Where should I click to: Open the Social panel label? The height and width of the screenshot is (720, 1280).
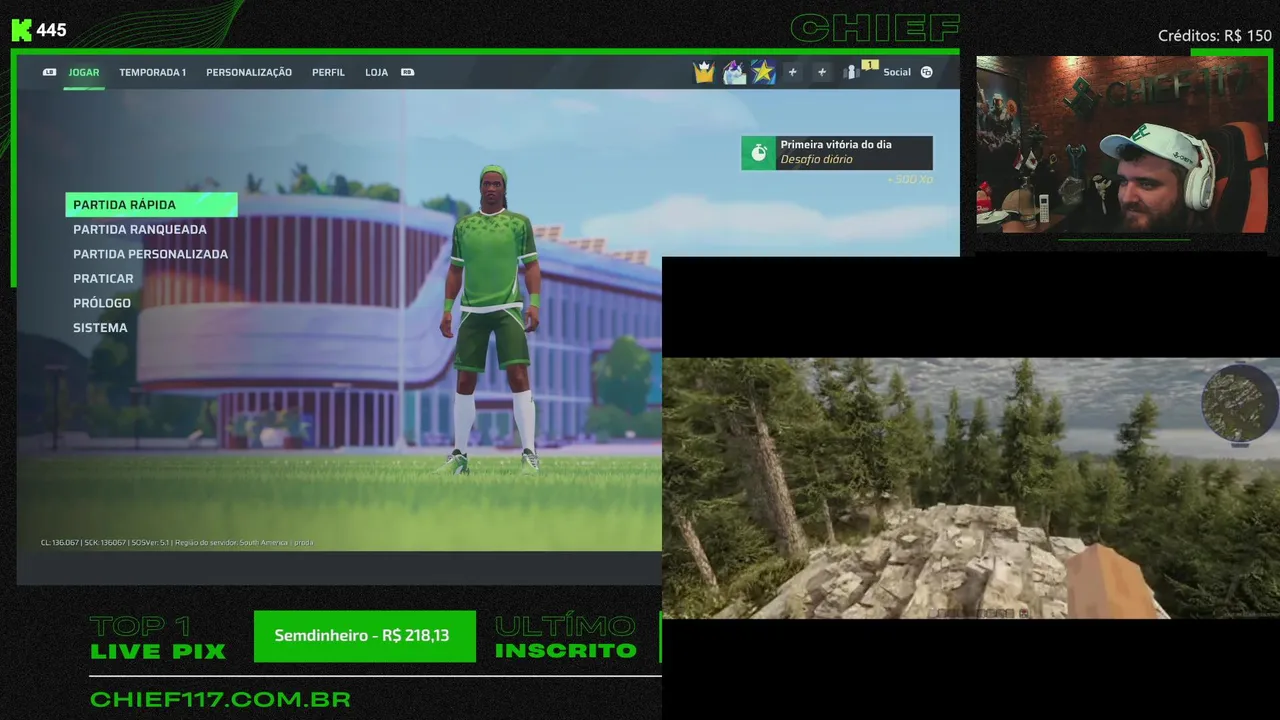(x=897, y=72)
